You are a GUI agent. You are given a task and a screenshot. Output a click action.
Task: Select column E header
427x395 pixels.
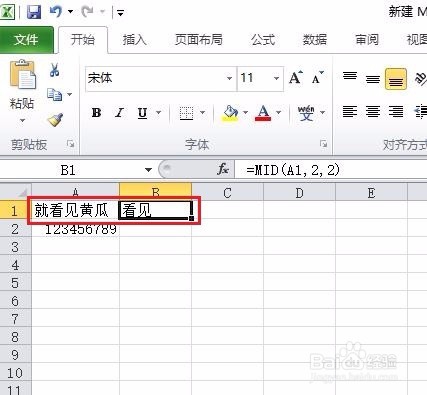coord(371,193)
